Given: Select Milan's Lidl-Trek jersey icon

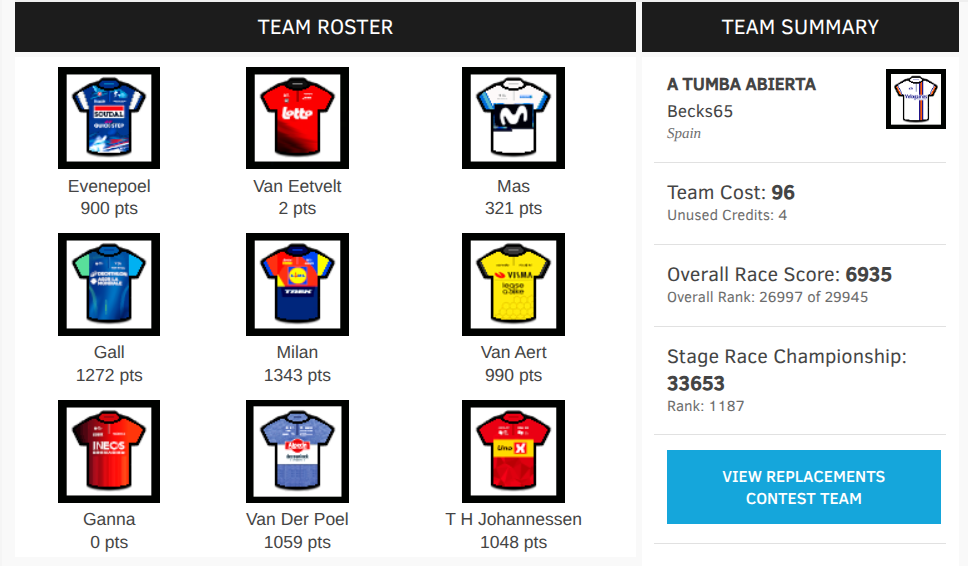Looking at the screenshot, I should (297, 285).
